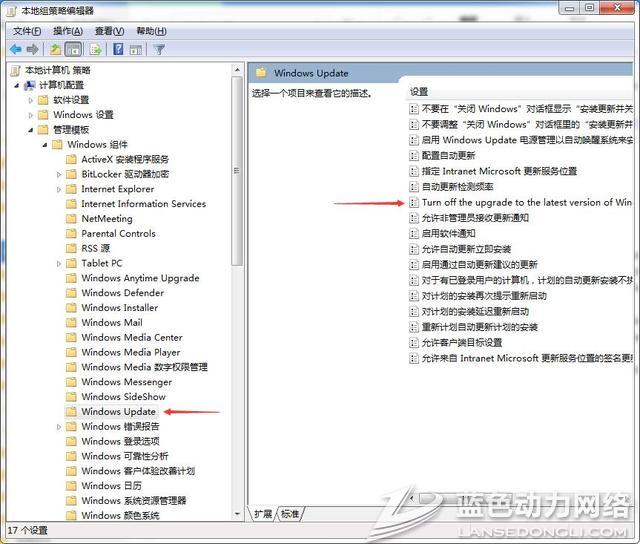Viewport: 640px width, 544px height.
Task: Click the 设置 column header
Action: (419, 91)
